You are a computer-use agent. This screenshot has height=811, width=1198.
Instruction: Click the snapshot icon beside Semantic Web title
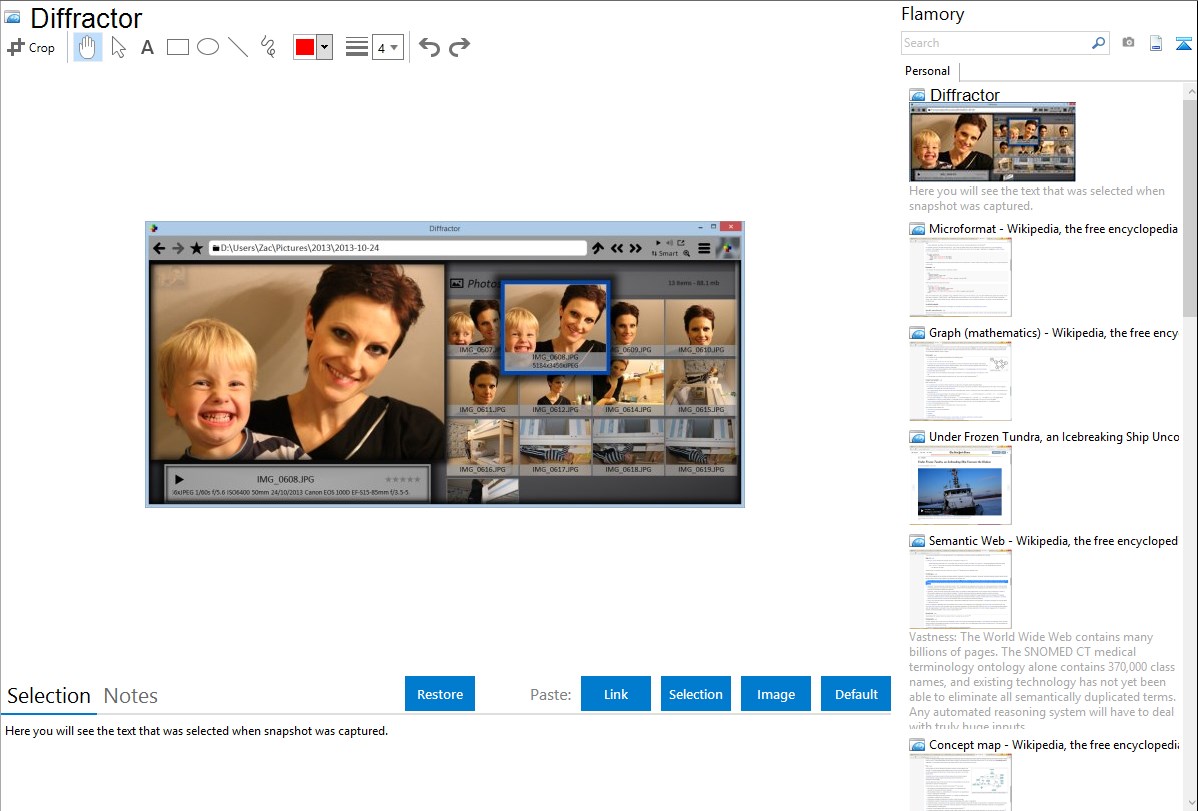917,541
